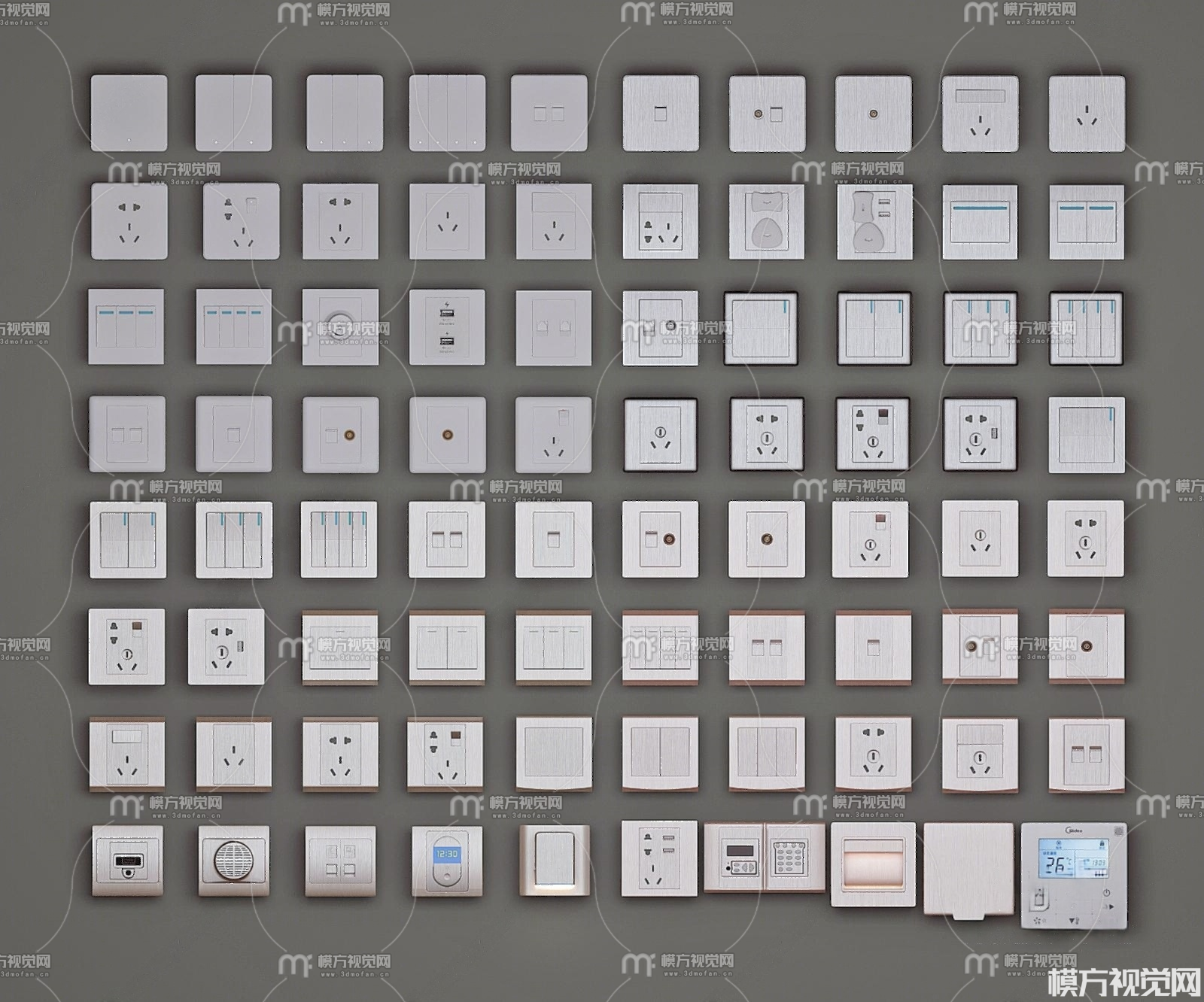Click the Midea thermostat showing 26°C
The height and width of the screenshot is (1002, 1204).
point(1074,875)
